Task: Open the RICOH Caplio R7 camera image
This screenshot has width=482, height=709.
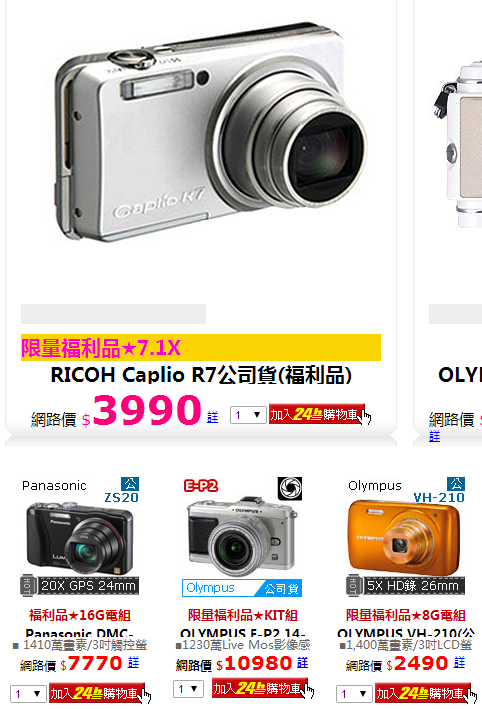Action: click(211, 131)
